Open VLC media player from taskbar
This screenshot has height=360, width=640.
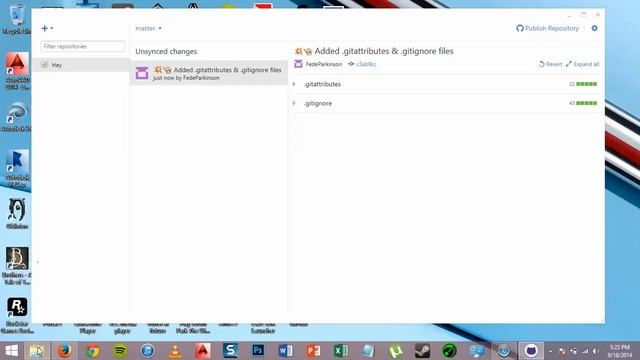click(x=175, y=351)
